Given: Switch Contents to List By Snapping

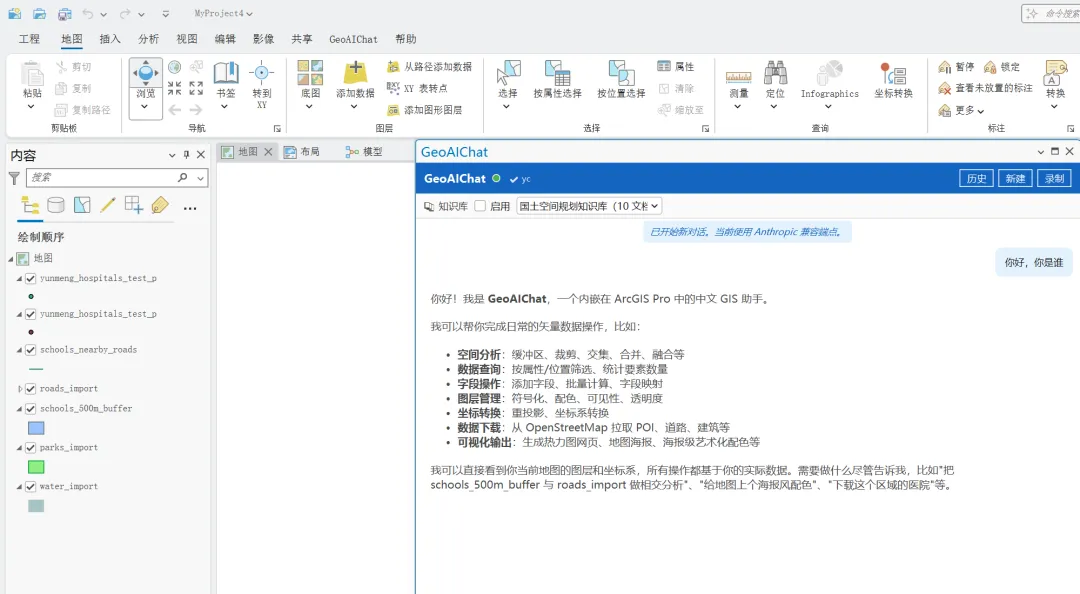Looking at the screenshot, I should click(134, 205).
